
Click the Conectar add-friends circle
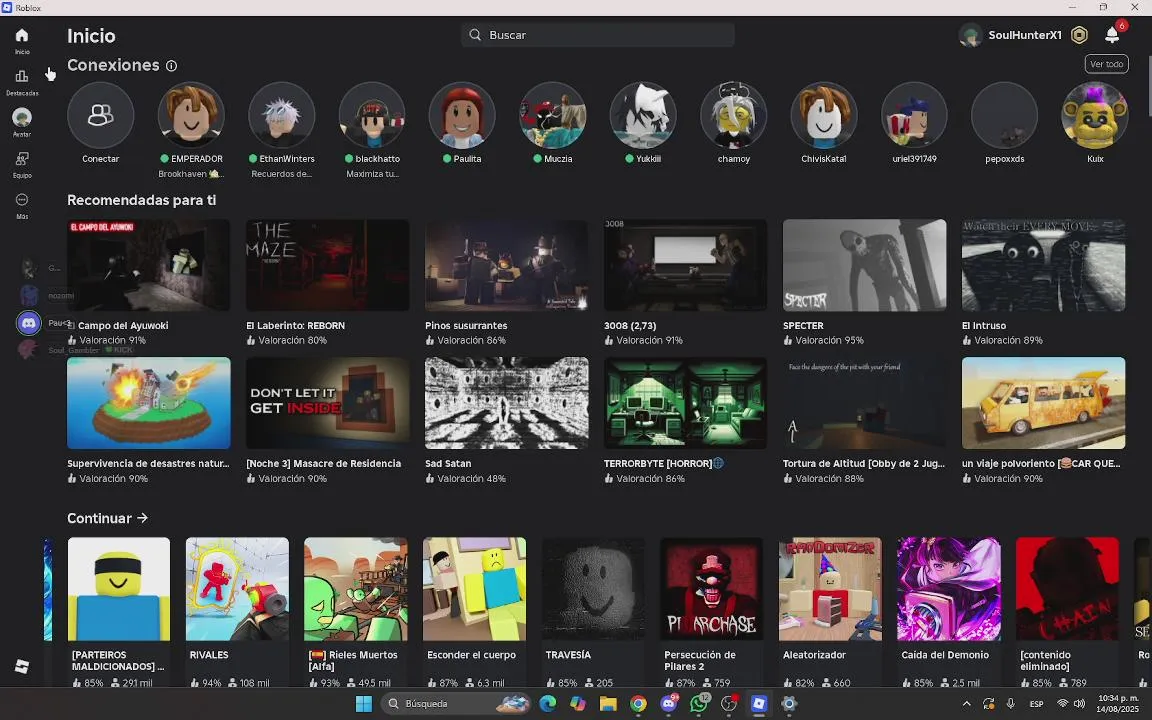tap(101, 115)
